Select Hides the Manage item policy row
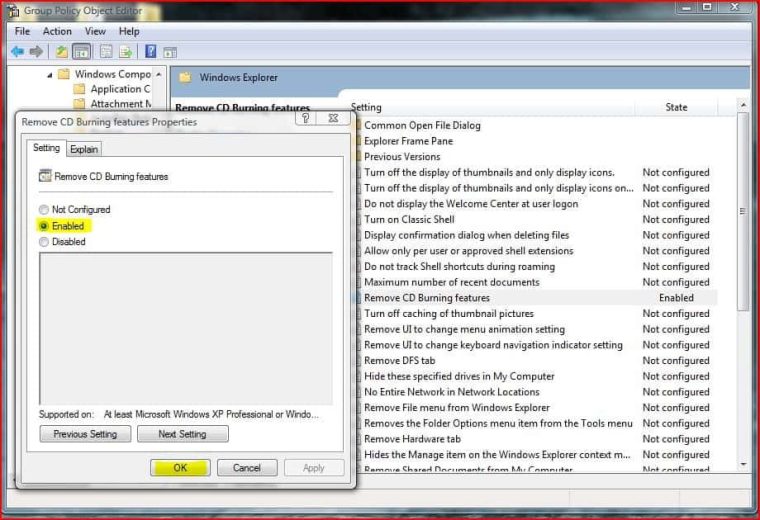The width and height of the screenshot is (760, 520). click(x=497, y=455)
